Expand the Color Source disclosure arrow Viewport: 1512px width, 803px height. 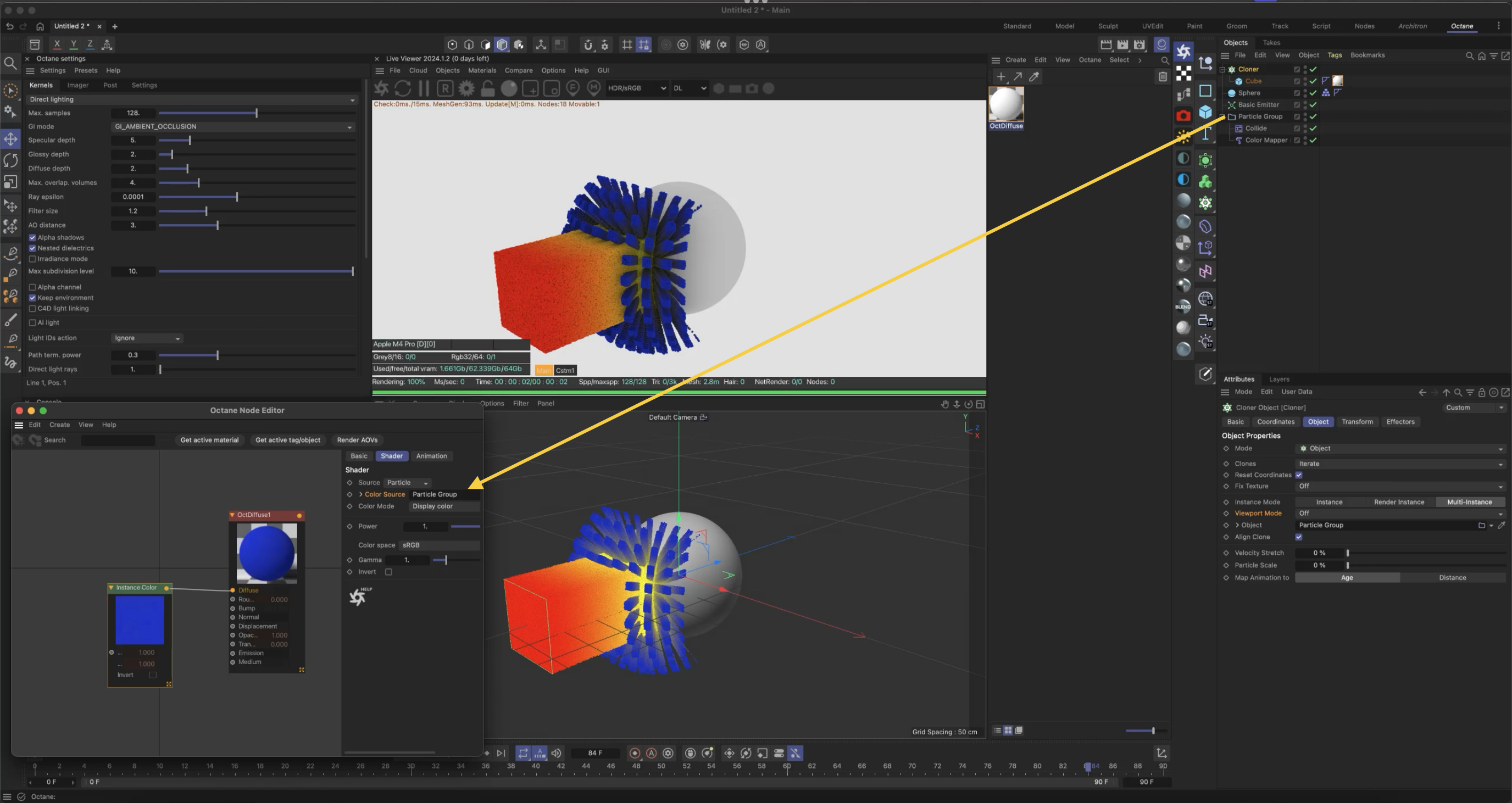(x=360, y=494)
